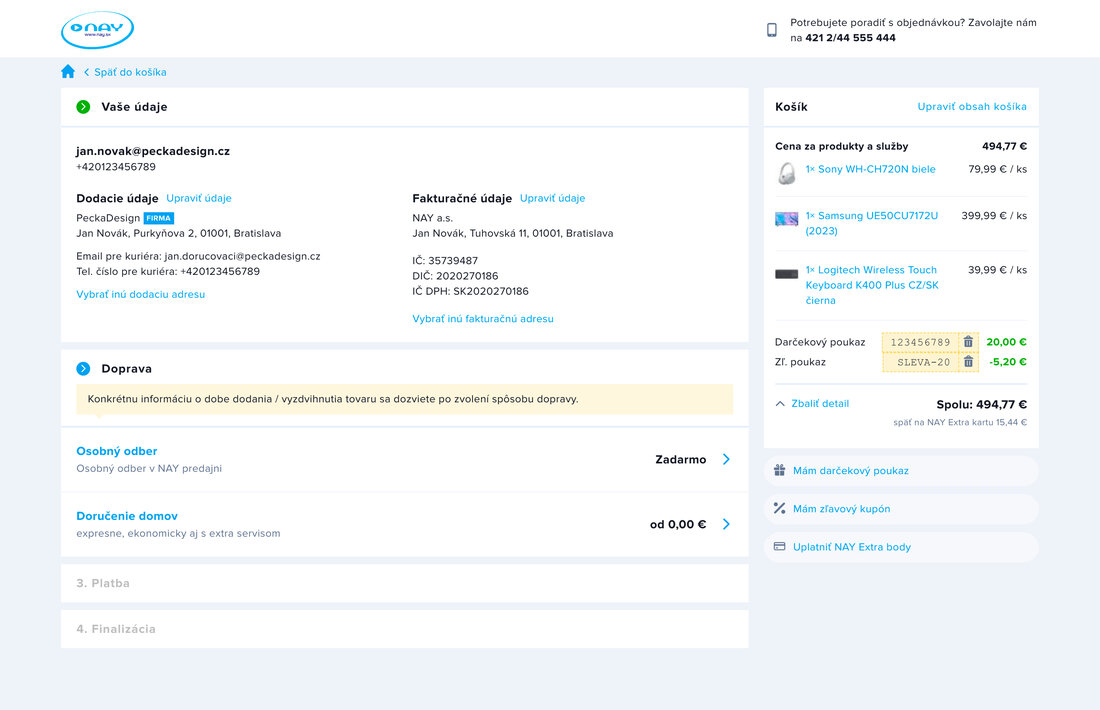Click the phone icon in header
Screen dimensions: 1100x710
(x=771, y=30)
